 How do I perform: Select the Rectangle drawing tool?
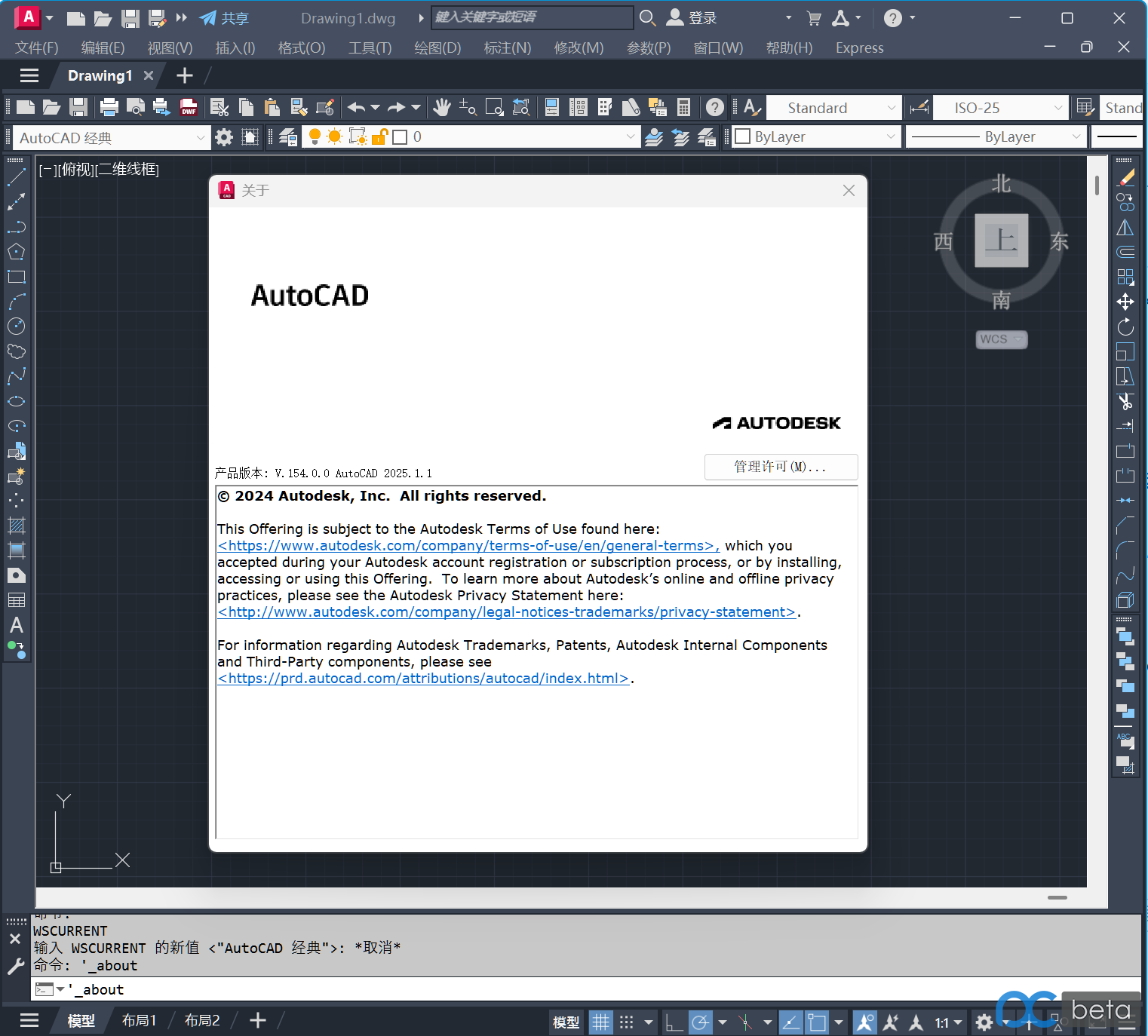tap(17, 277)
